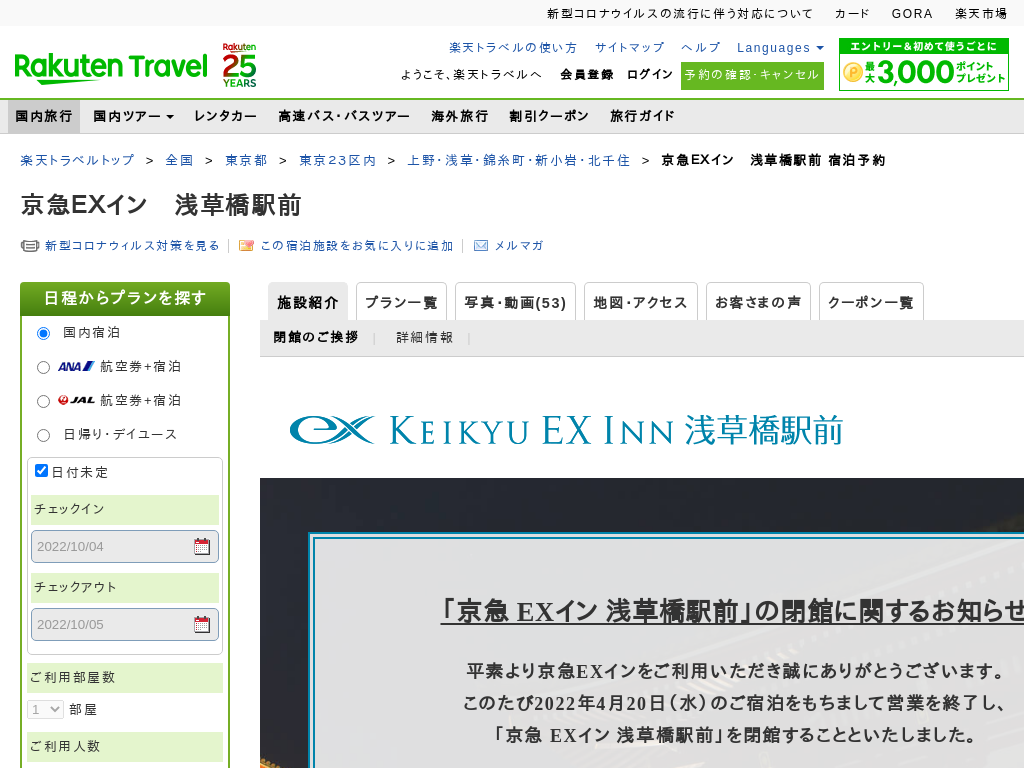Switch to the お客さまの声 tab
The height and width of the screenshot is (768, 1024).
click(x=758, y=302)
